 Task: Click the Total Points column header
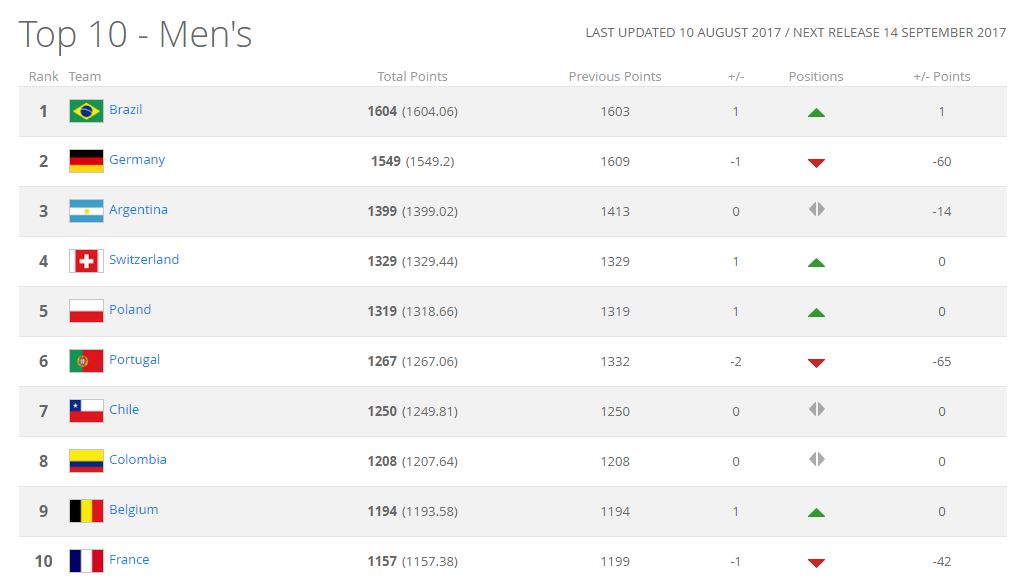[412, 77]
